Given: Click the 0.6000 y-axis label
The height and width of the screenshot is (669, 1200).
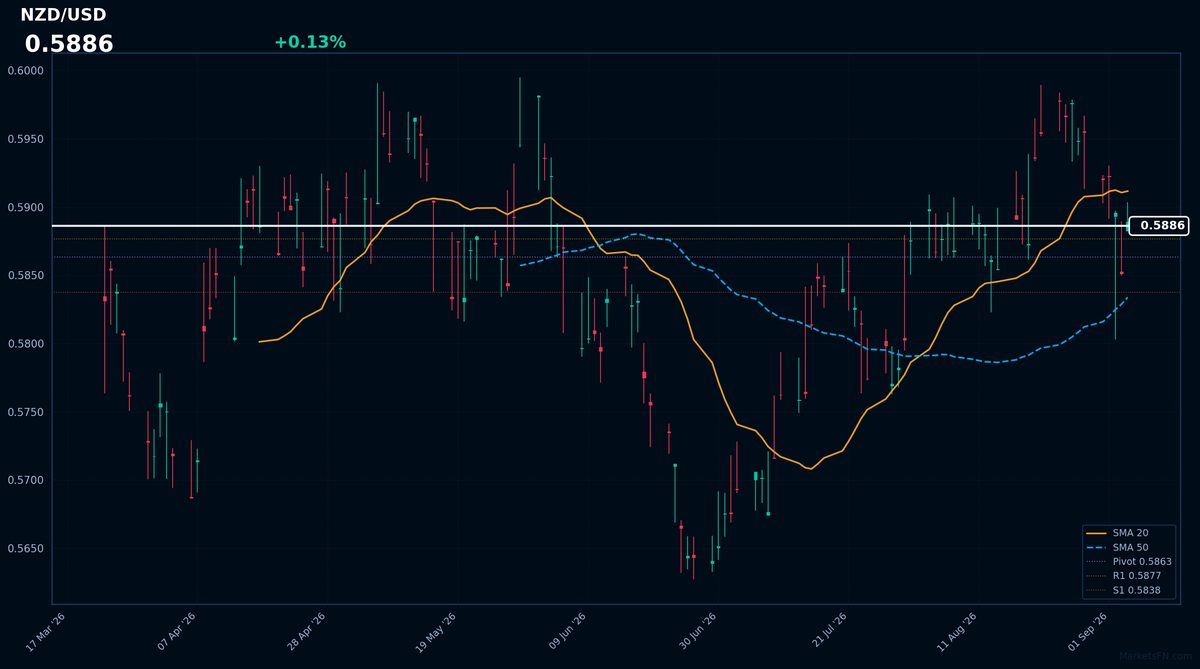Looking at the screenshot, I should 26,70.
